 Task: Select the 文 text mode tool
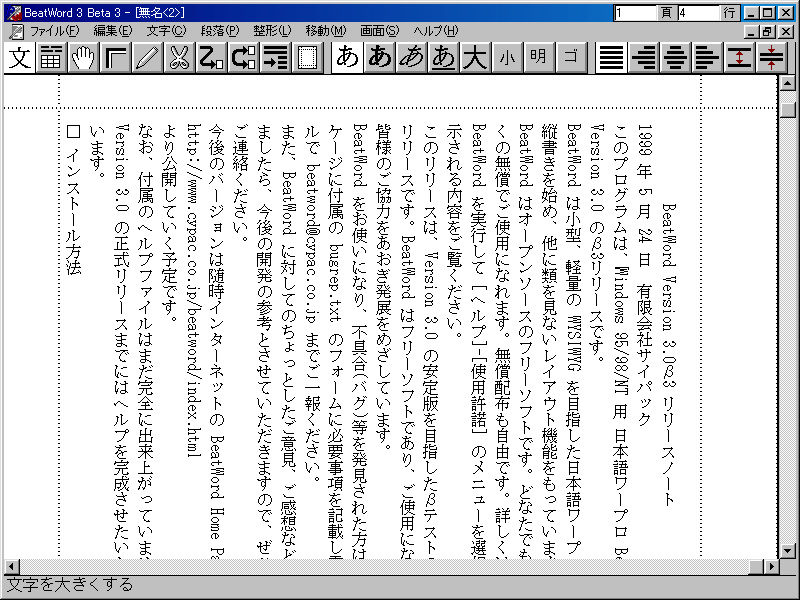coord(19,57)
